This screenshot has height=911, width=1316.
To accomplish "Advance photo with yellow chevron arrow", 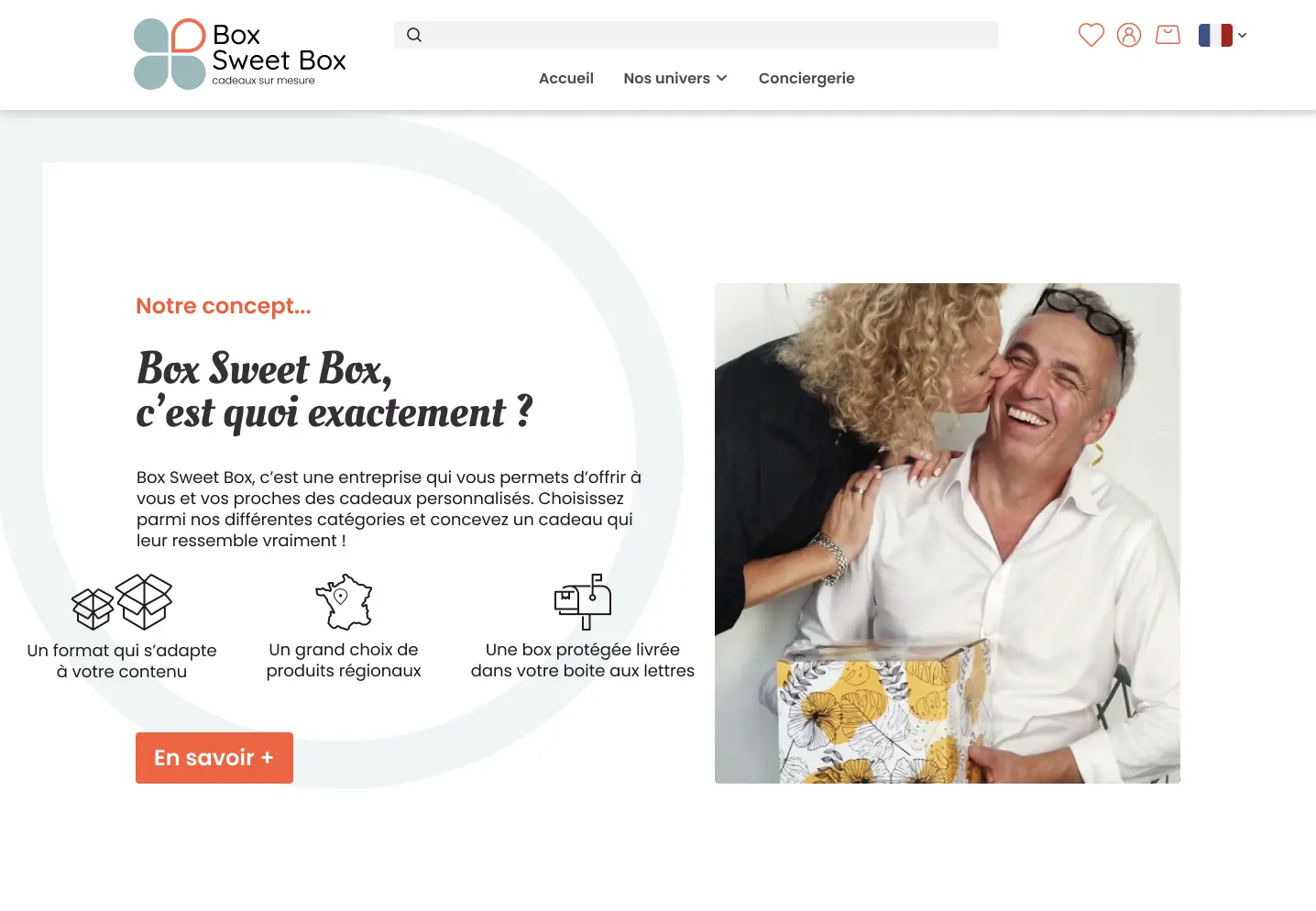I will (x=1098, y=454).
